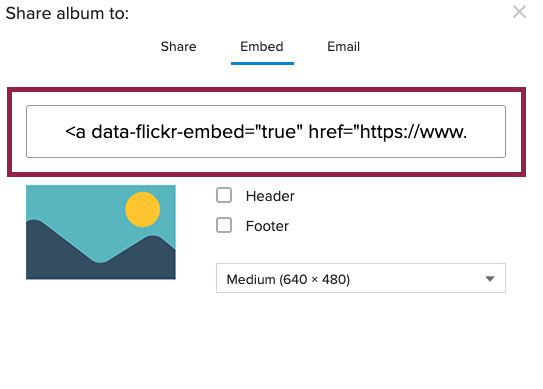The height and width of the screenshot is (389, 543).
Task: Switch to the Share tab
Action: 178,46
